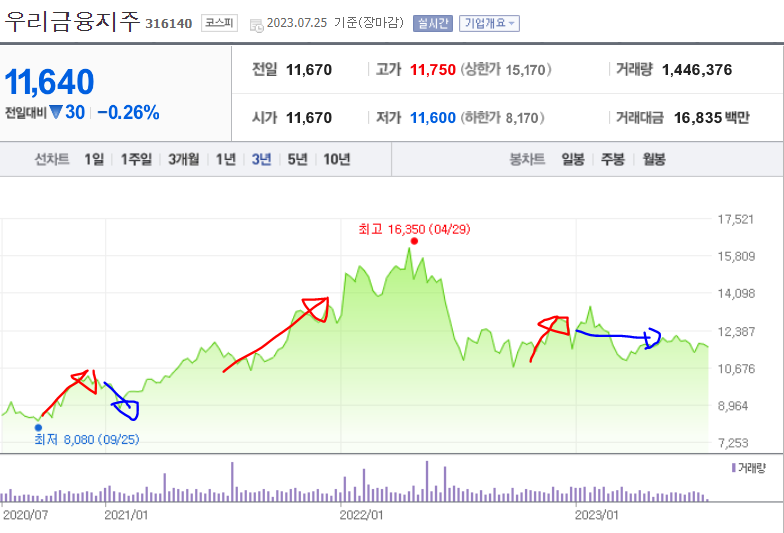784x533 pixels.
Task: Switch to 일봉 candlestick chart
Action: coord(573,160)
